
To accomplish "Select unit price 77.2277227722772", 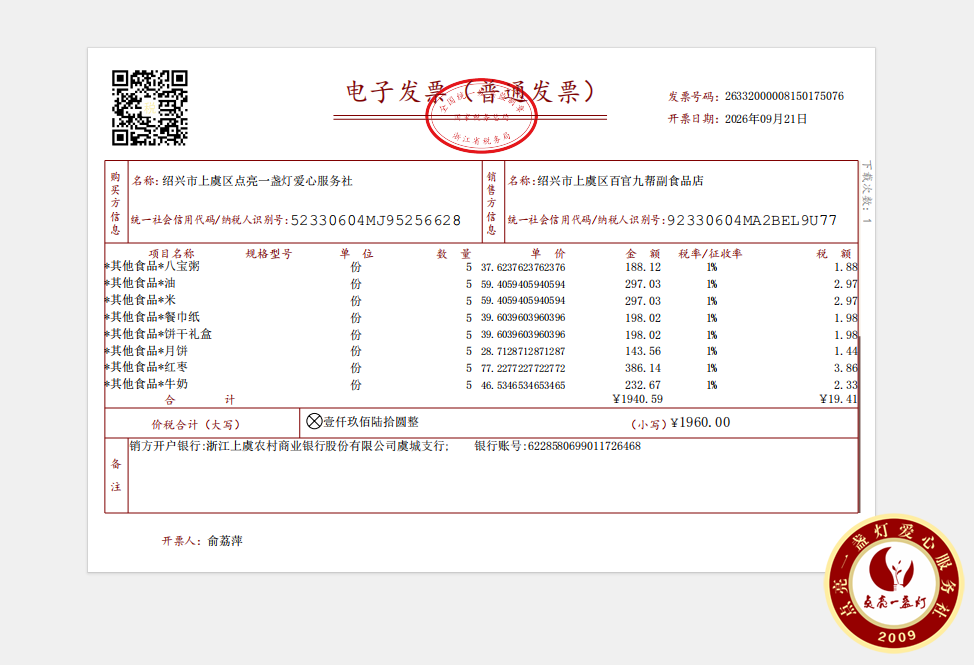I will (523, 368).
